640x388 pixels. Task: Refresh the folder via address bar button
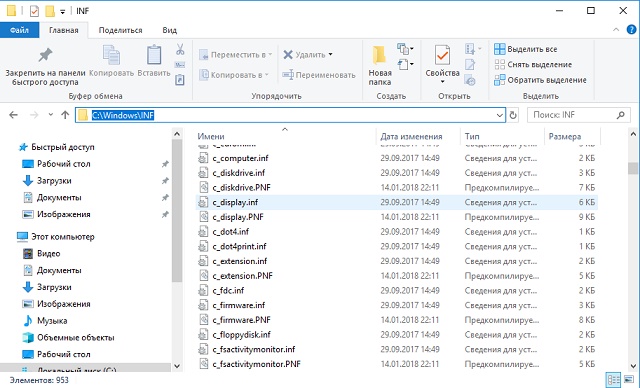pyautogui.click(x=513, y=115)
